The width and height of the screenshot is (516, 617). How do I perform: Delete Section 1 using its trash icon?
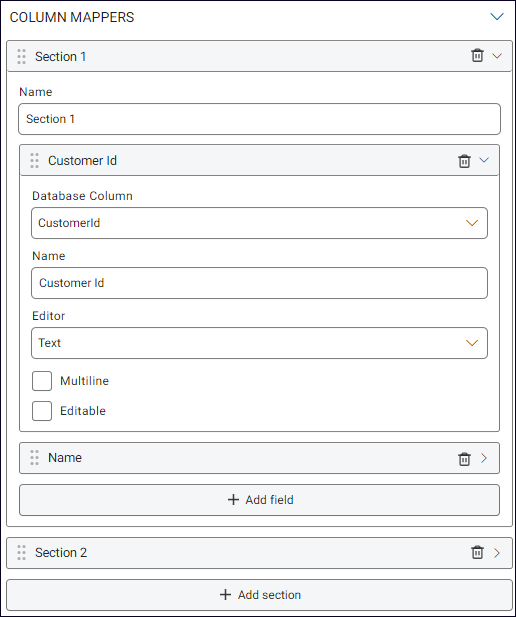(x=477, y=55)
